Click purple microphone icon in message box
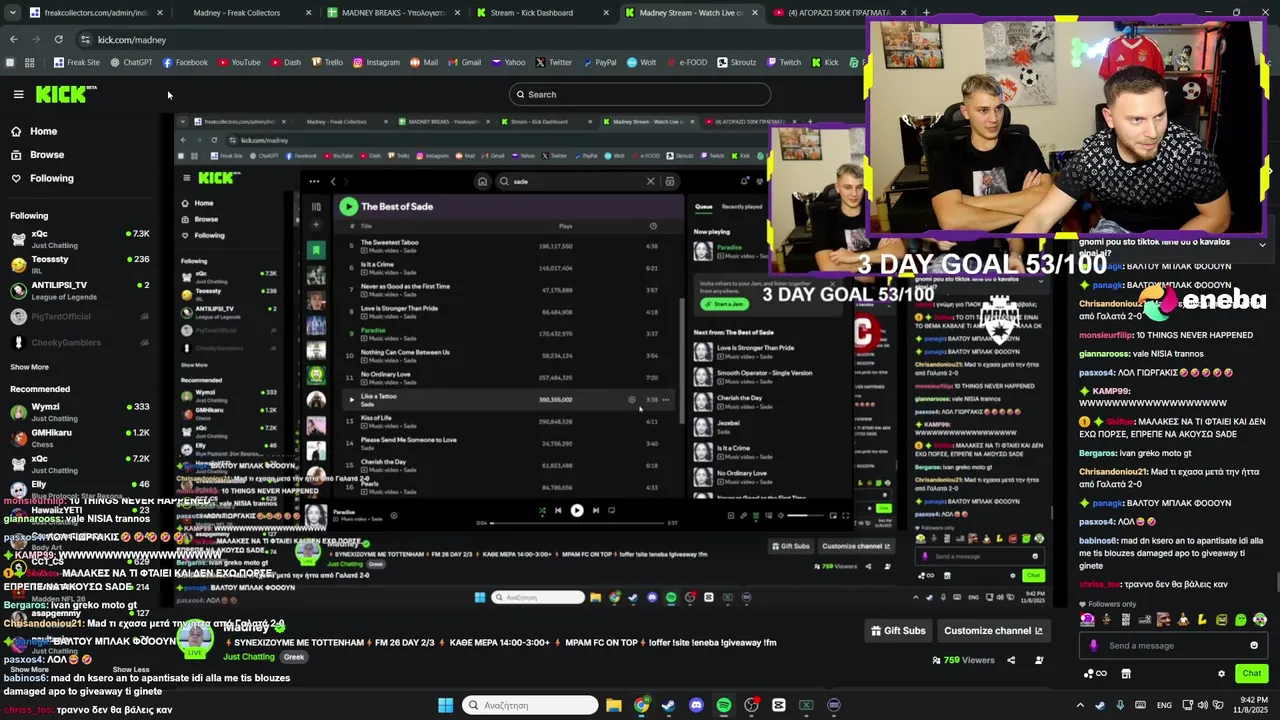The image size is (1280, 720). 1093,645
